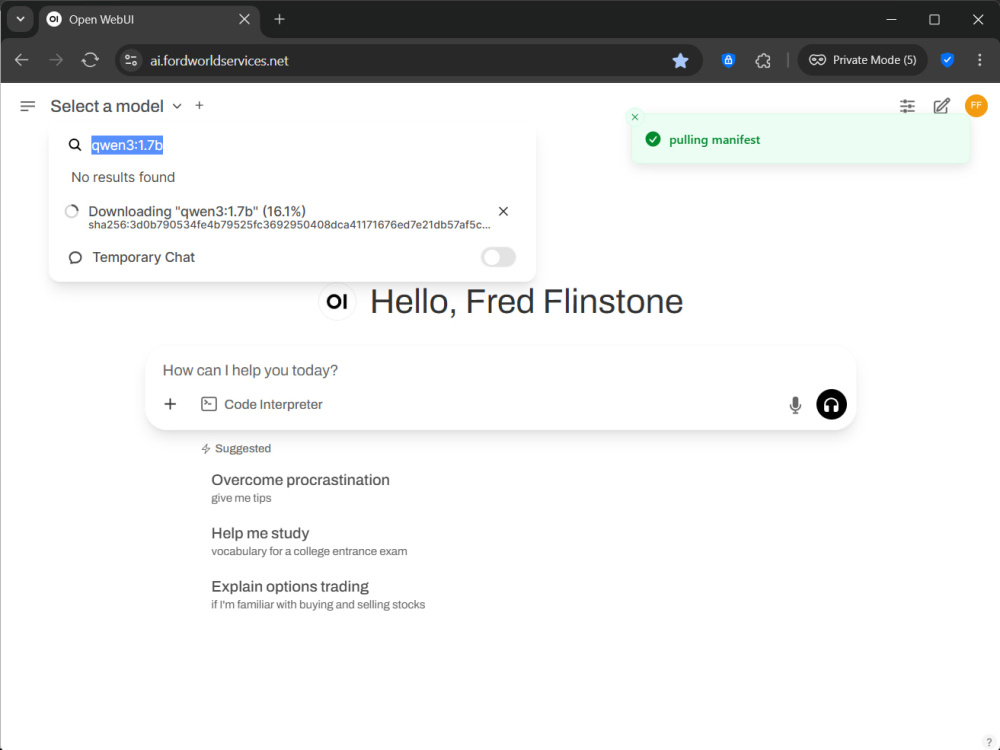Click the OI logo beside the greeting

[337, 302]
